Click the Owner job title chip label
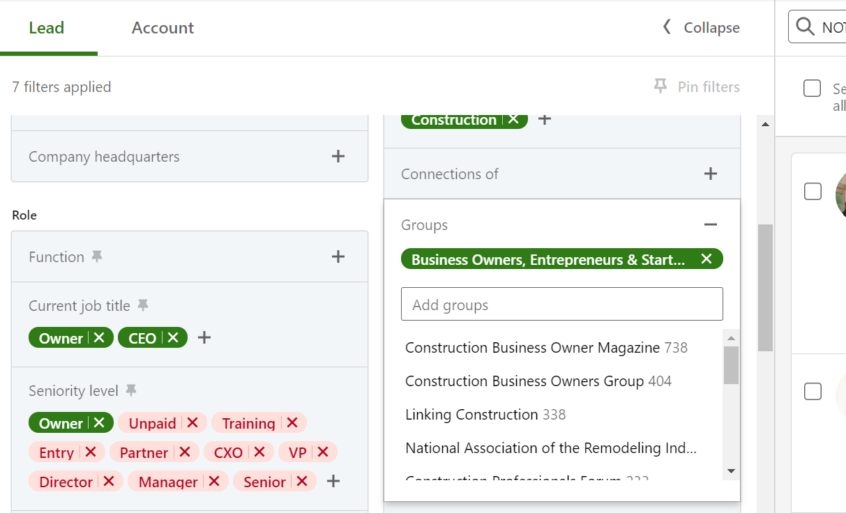The image size is (846, 513). coord(60,338)
